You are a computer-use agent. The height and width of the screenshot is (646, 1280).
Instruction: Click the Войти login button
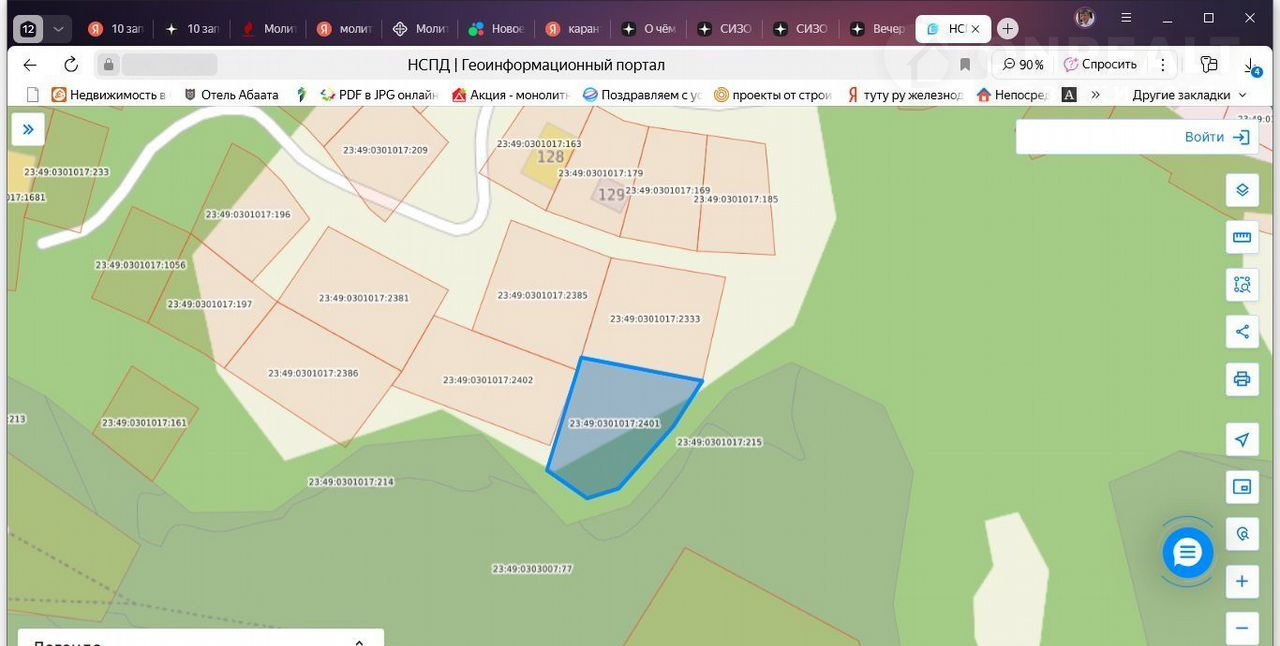(1216, 137)
